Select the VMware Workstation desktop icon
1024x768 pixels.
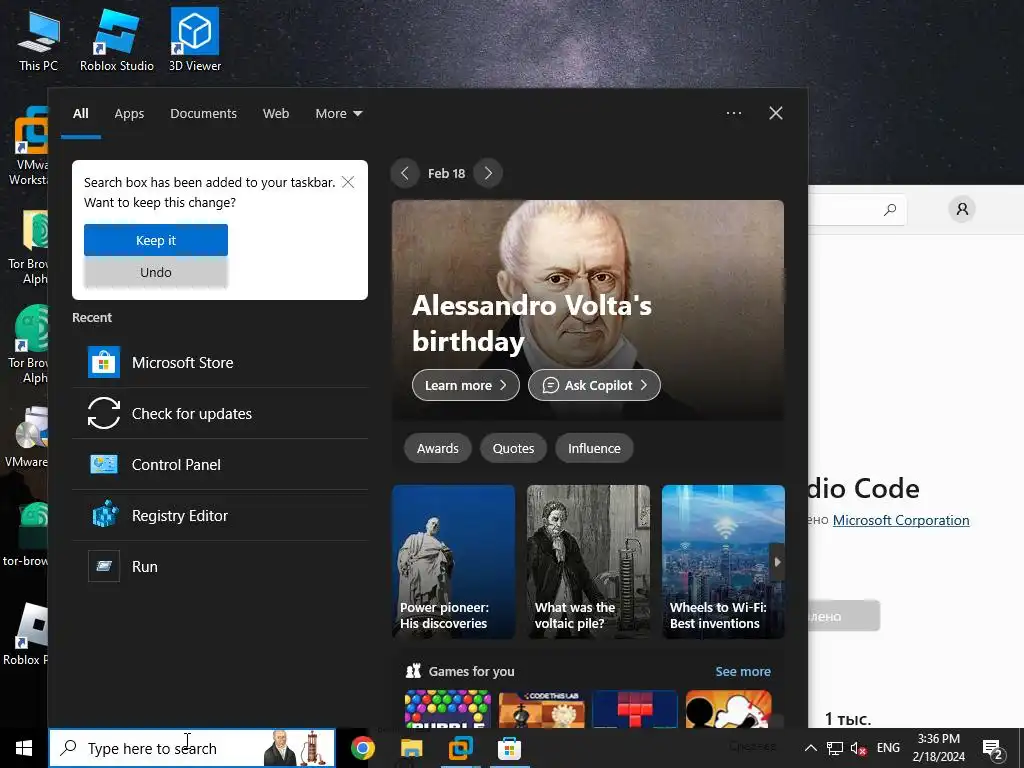[x=29, y=145]
